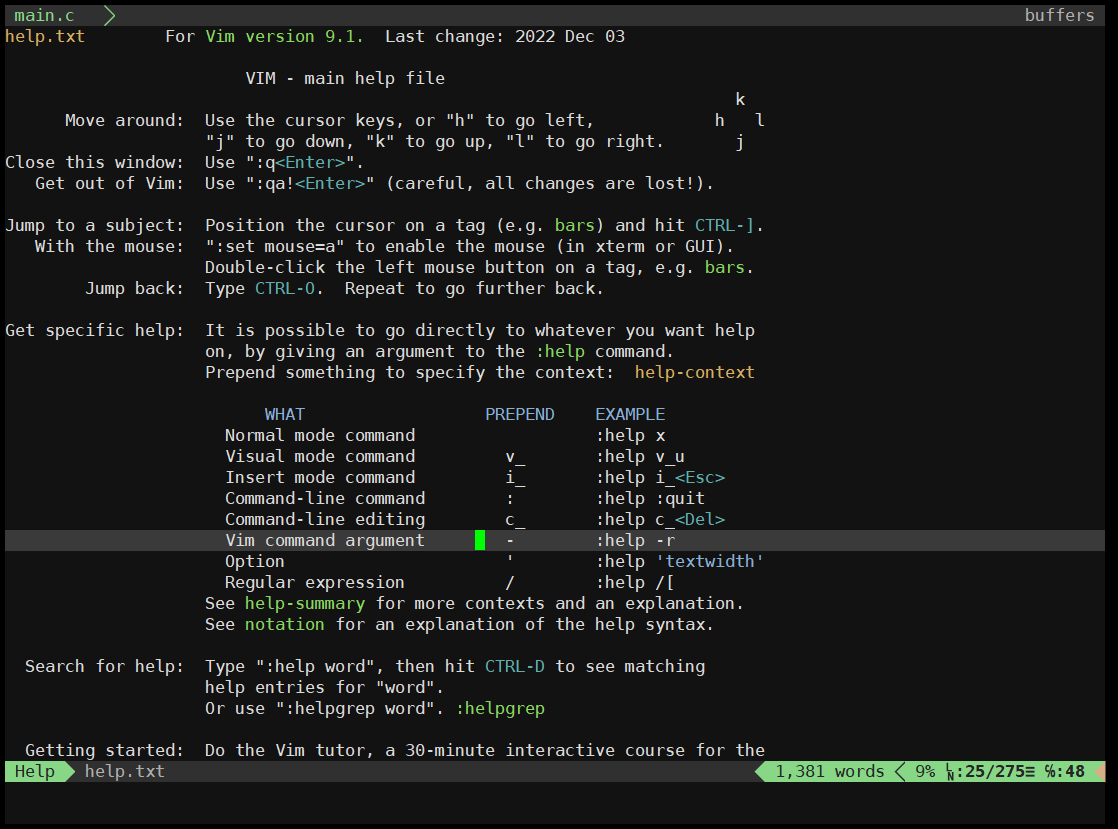Image resolution: width=1118 pixels, height=829 pixels.
Task: Follow the help-summary tag link
Action: tap(305, 603)
